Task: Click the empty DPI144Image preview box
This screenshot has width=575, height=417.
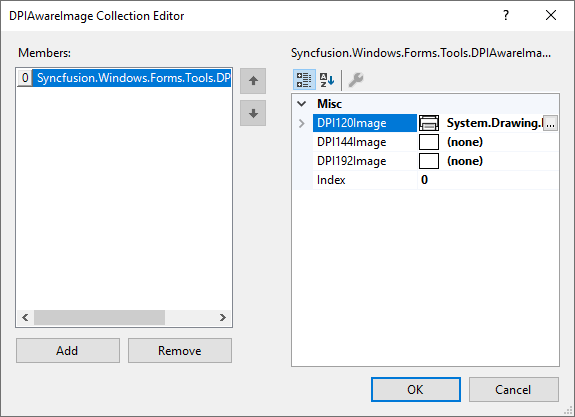Action: 429,142
